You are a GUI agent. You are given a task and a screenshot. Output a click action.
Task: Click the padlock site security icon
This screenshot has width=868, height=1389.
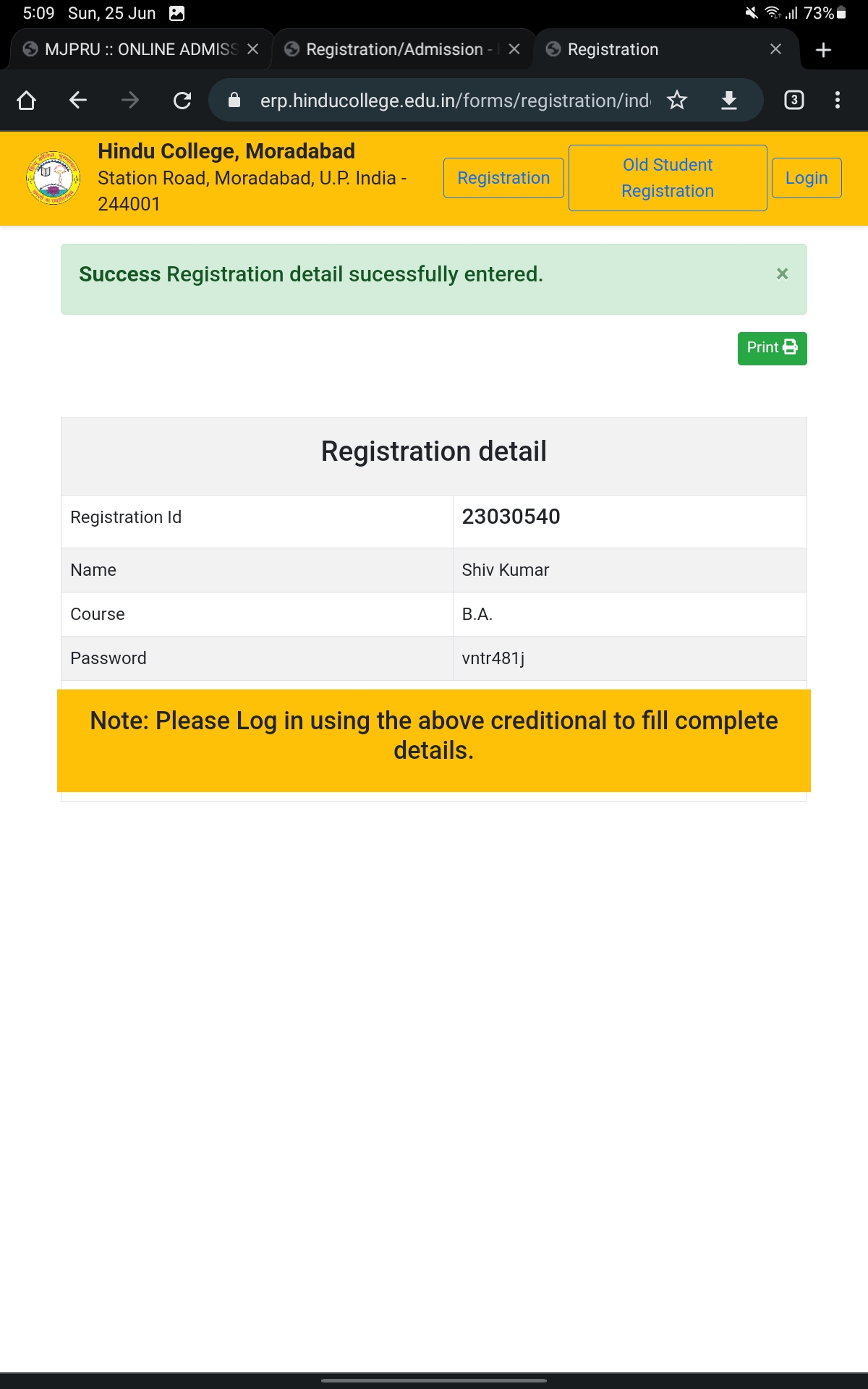[x=234, y=100]
